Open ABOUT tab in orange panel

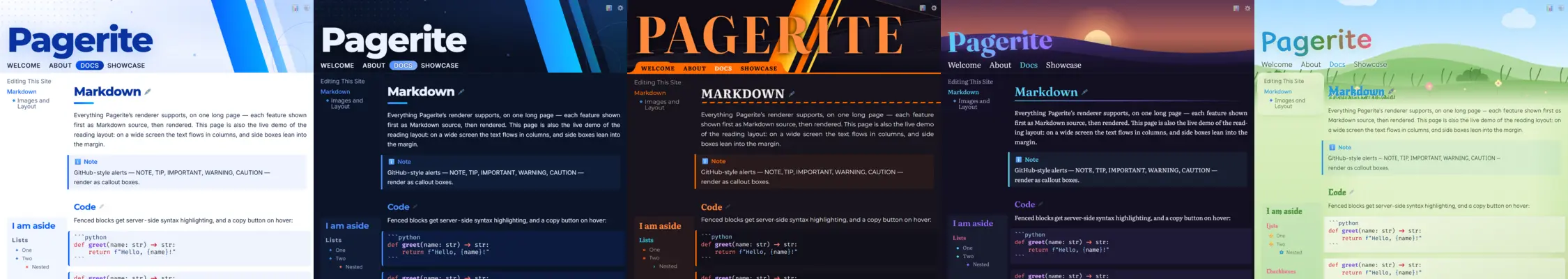pos(695,68)
